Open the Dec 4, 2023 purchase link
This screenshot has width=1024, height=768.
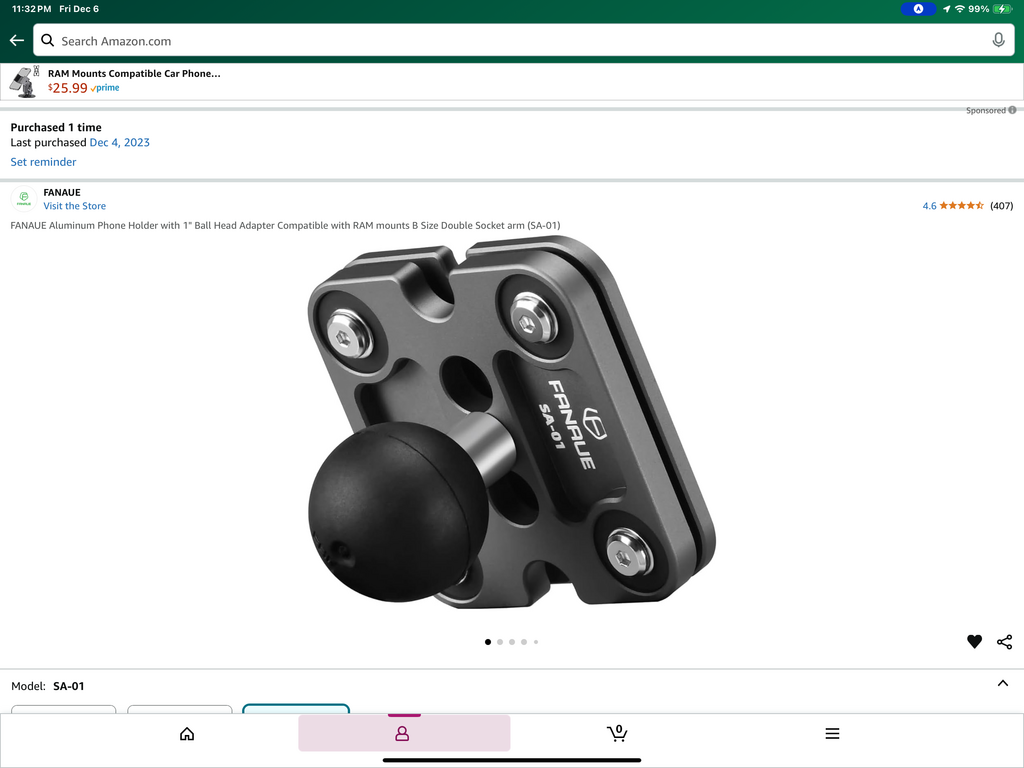(x=120, y=142)
